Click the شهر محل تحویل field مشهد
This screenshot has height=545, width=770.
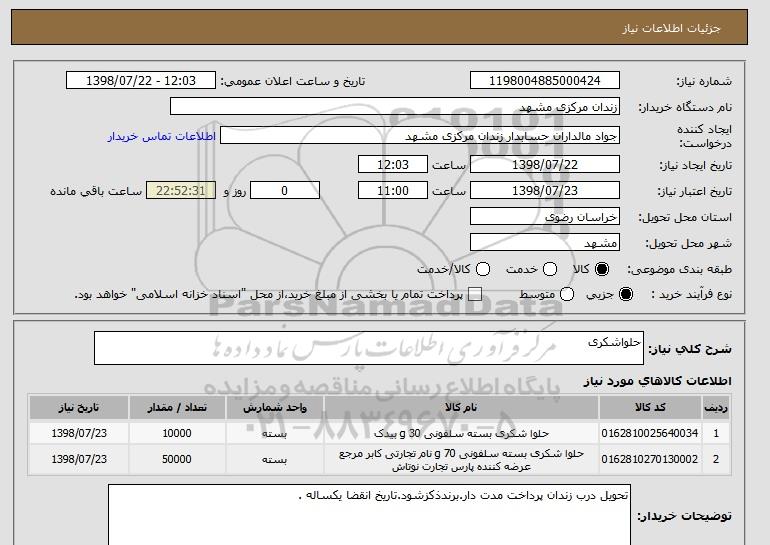click(545, 243)
